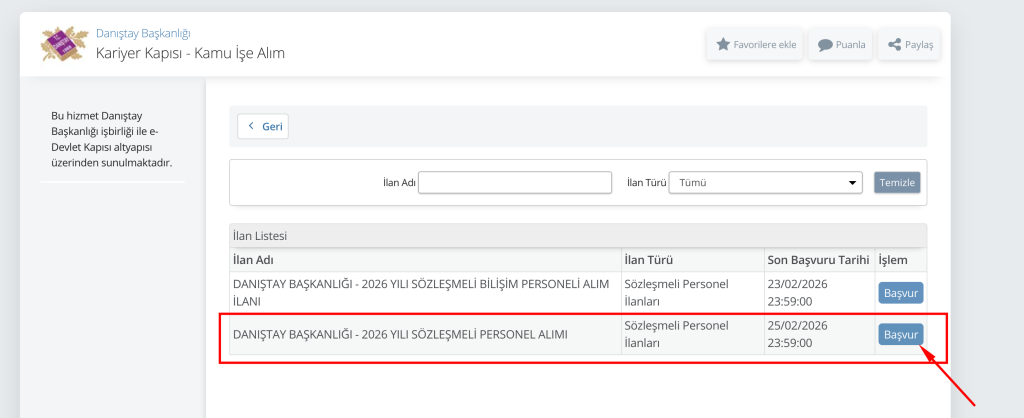Focus the İlan Adı search field
The width and height of the screenshot is (1024, 418).
[x=515, y=182]
